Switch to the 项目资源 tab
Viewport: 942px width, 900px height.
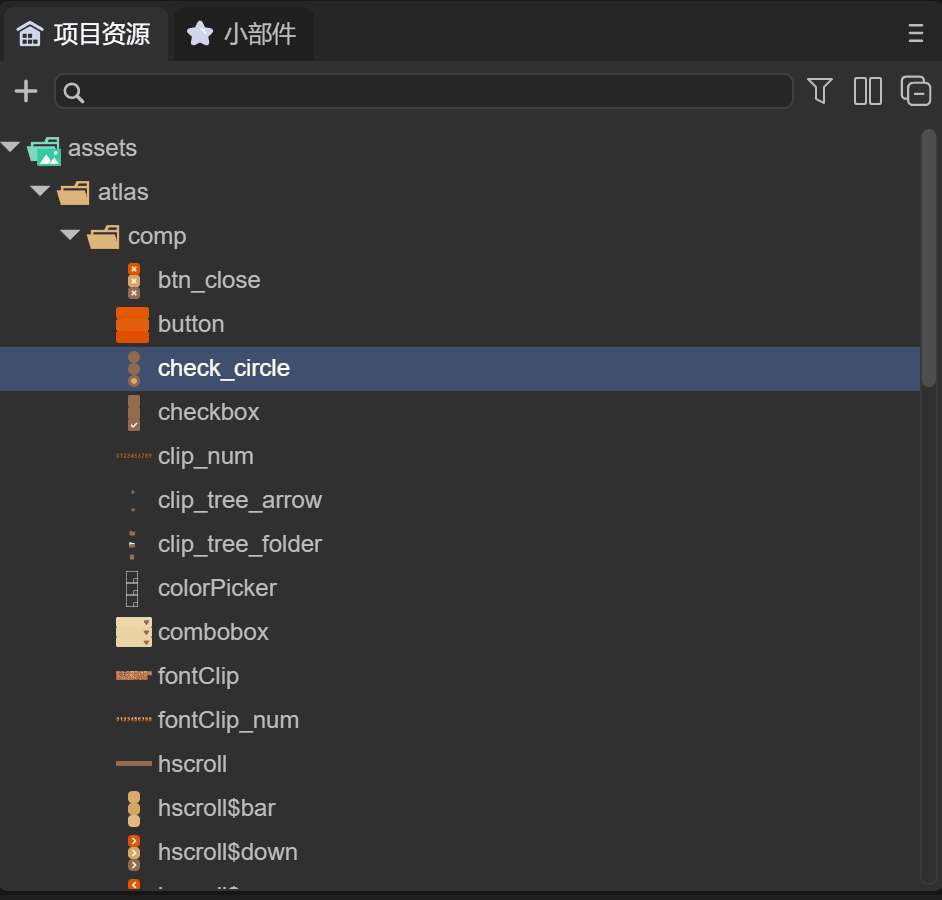tap(85, 34)
